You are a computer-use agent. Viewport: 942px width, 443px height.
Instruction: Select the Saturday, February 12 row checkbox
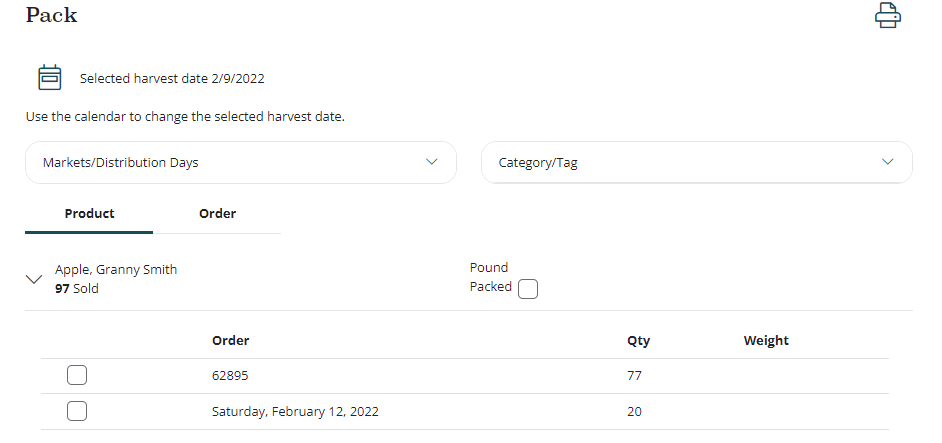click(77, 411)
